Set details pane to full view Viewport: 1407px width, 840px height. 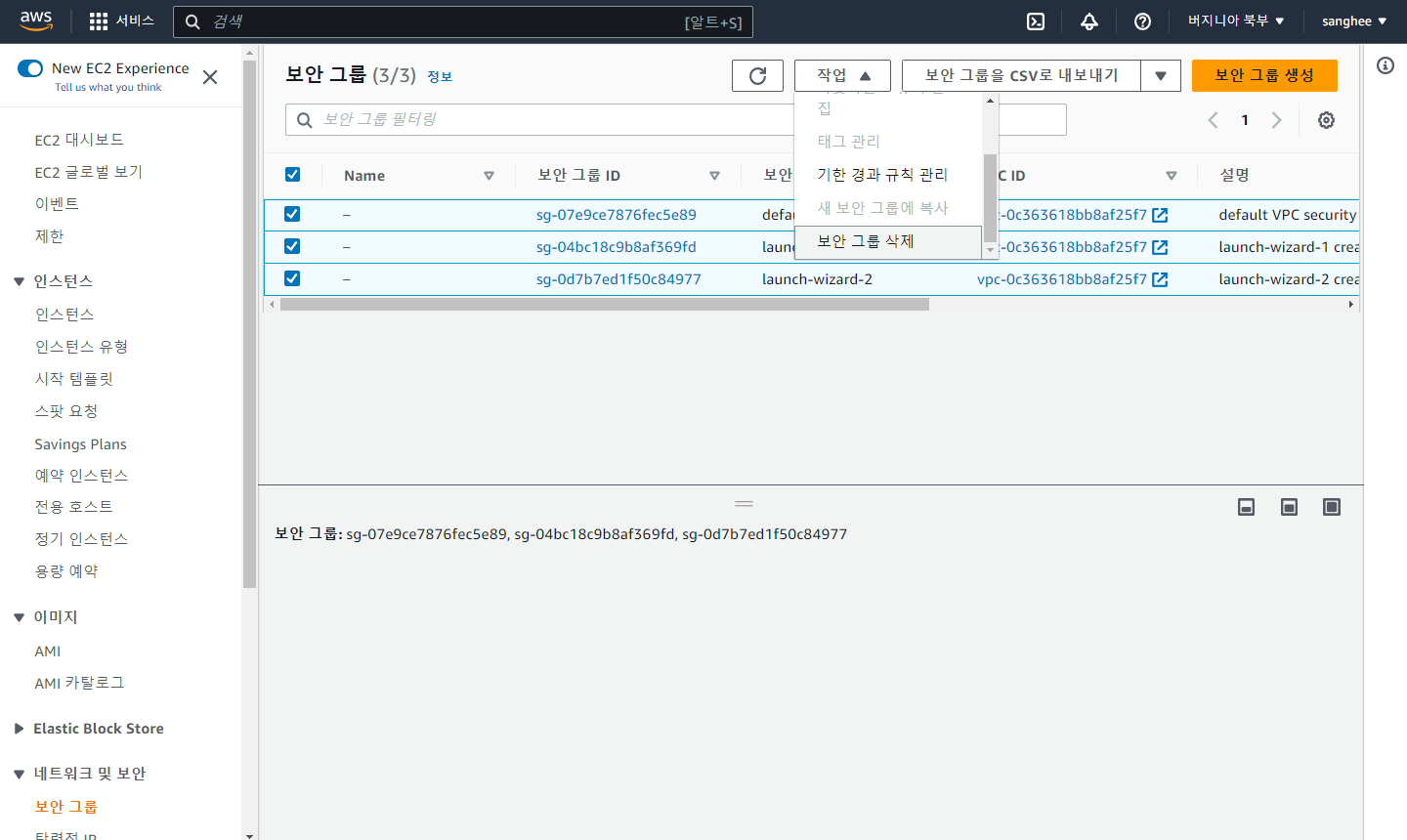1332,507
